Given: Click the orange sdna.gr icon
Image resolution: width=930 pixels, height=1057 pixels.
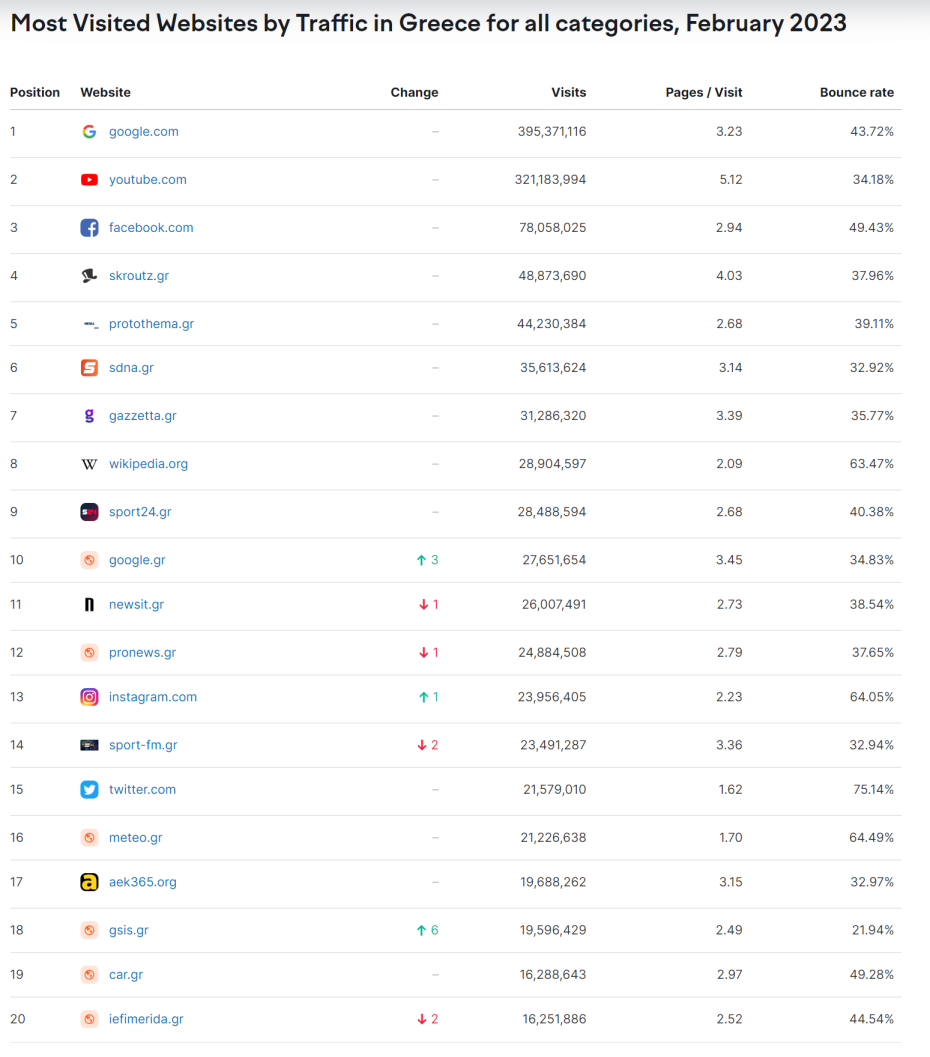Looking at the screenshot, I should click(x=89, y=368).
